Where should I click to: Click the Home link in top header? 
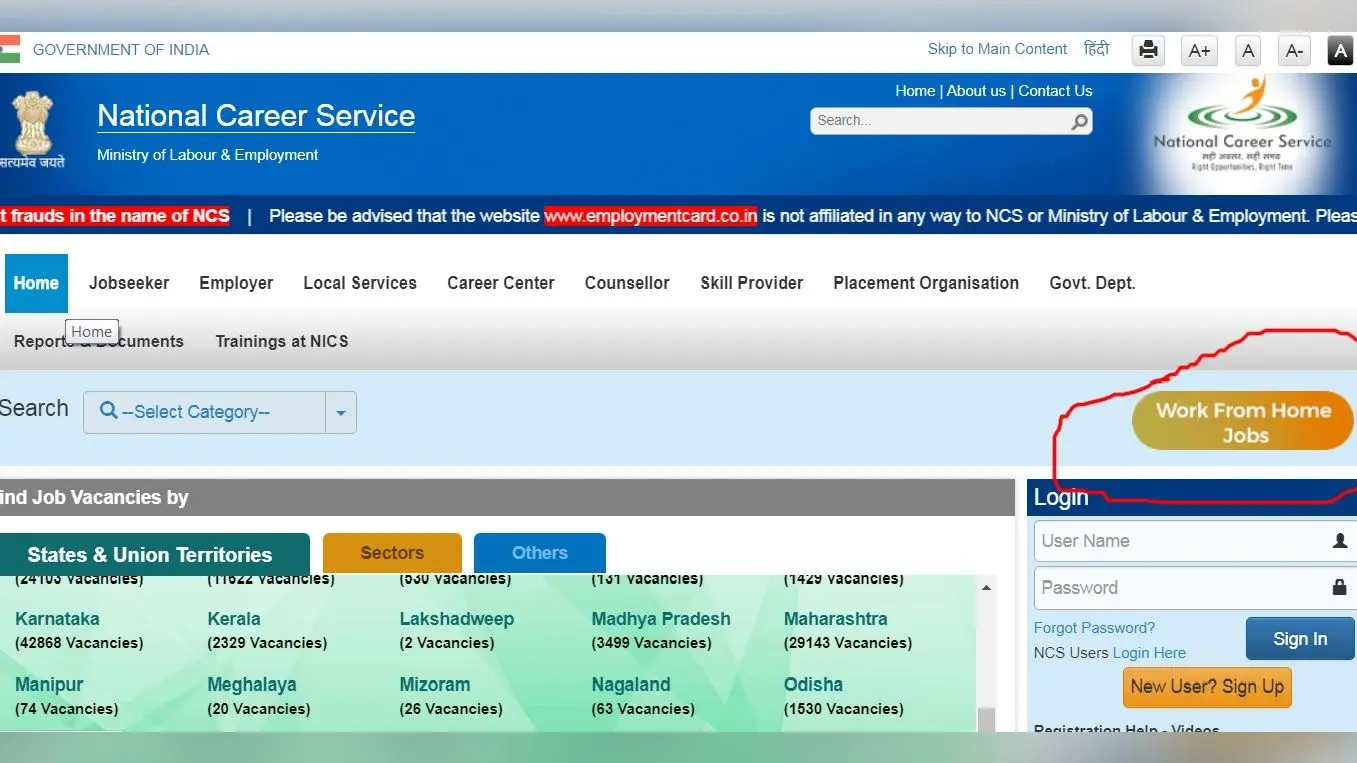[x=915, y=91]
